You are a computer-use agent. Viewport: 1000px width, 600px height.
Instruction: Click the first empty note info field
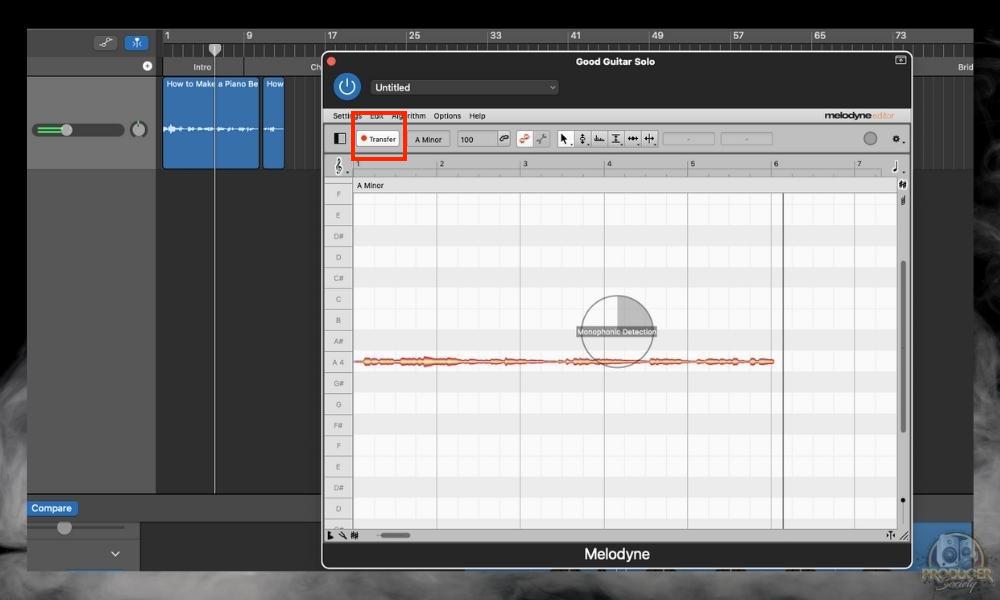[689, 138]
